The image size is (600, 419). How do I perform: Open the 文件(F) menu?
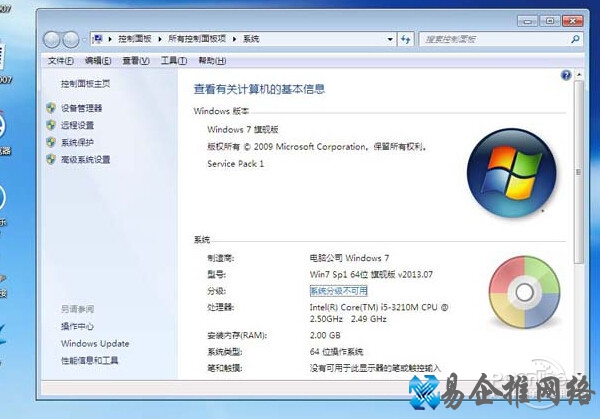tap(60, 61)
